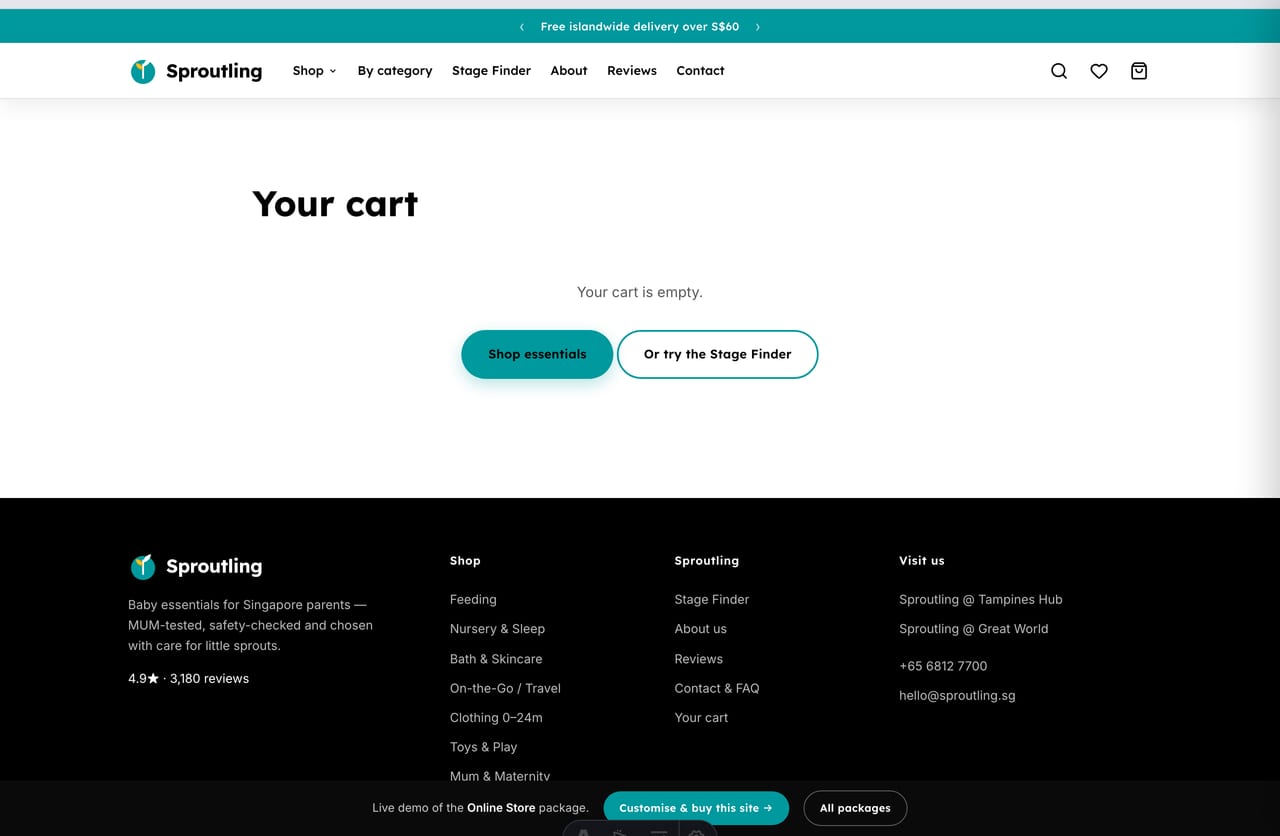Screen dimensions: 1280x836
Task: Click the Visit us footer heading
Action: [x=922, y=561]
